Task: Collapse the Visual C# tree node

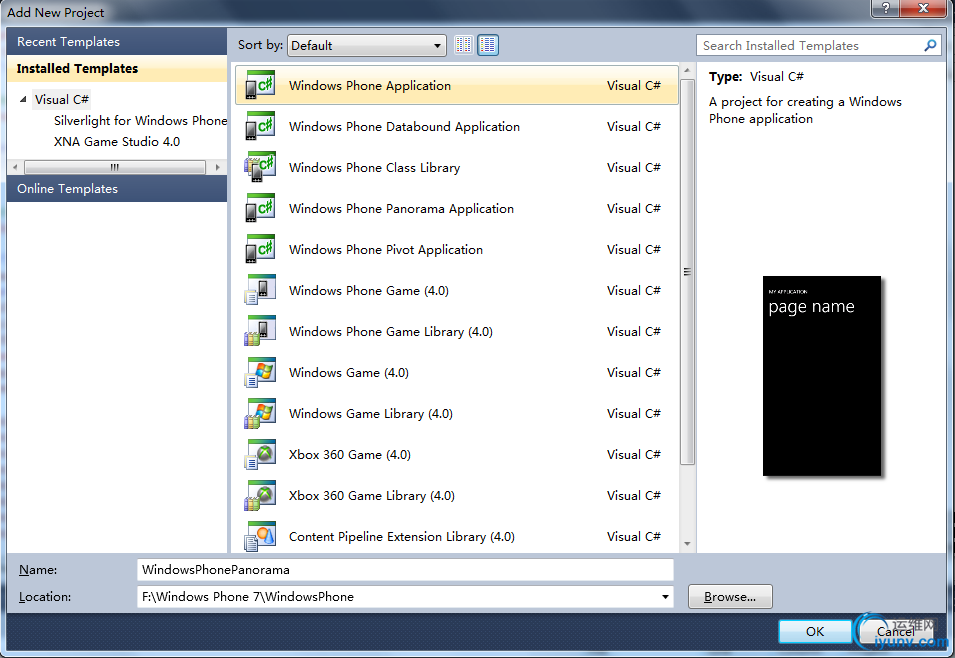Action: click(x=23, y=99)
